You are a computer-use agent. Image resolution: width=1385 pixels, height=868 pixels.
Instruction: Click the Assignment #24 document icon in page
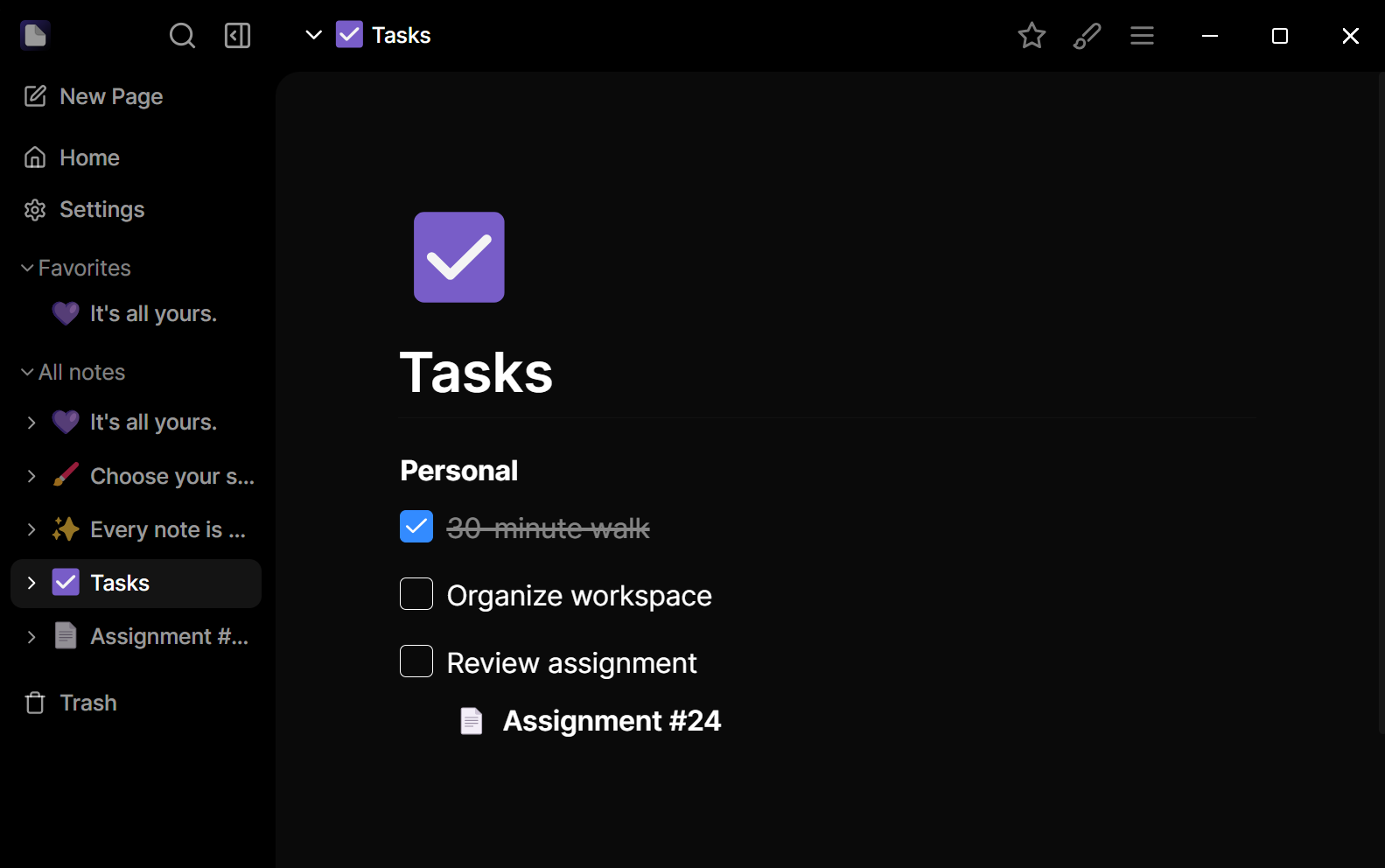472,721
